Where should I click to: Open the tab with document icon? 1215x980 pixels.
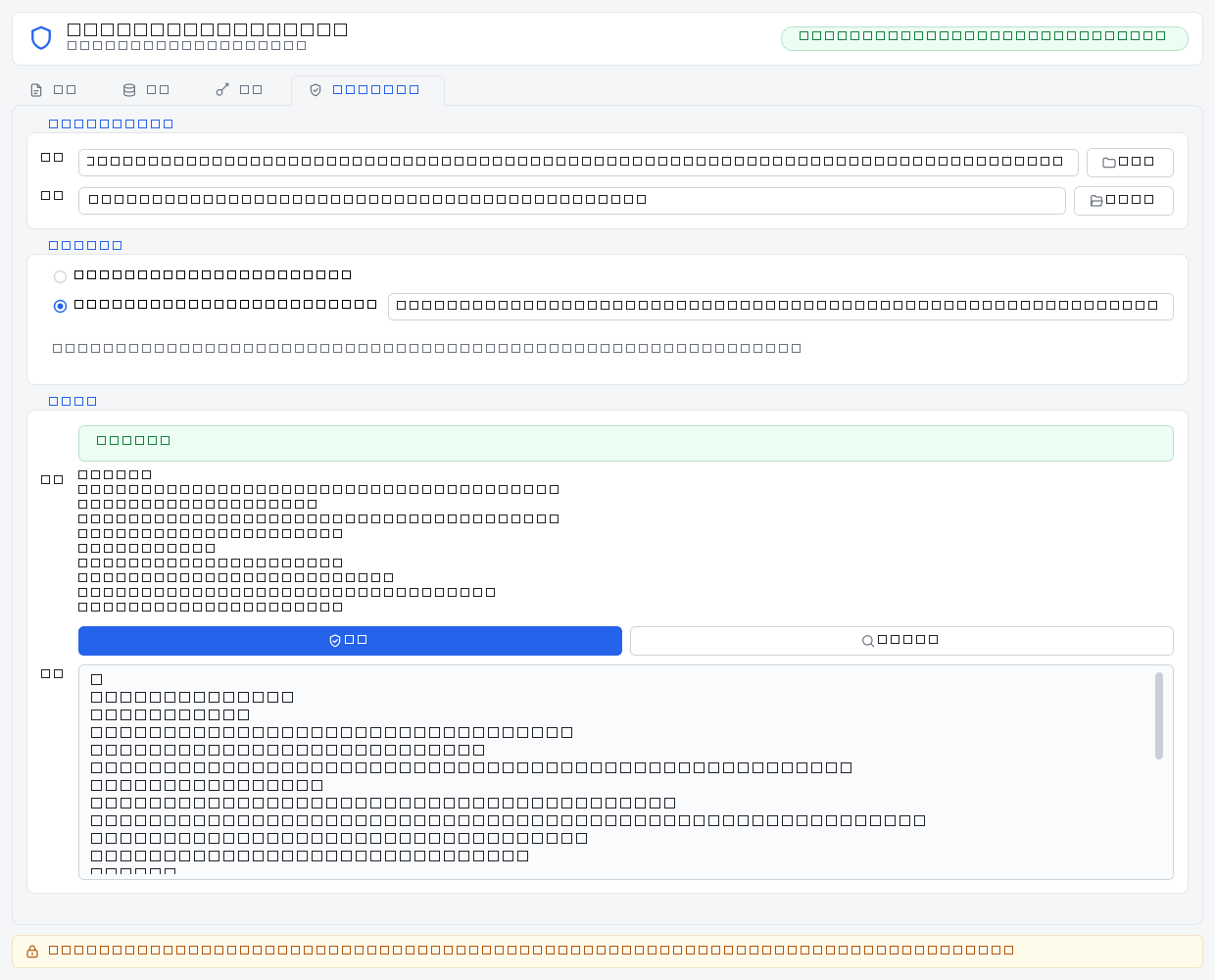[x=53, y=90]
